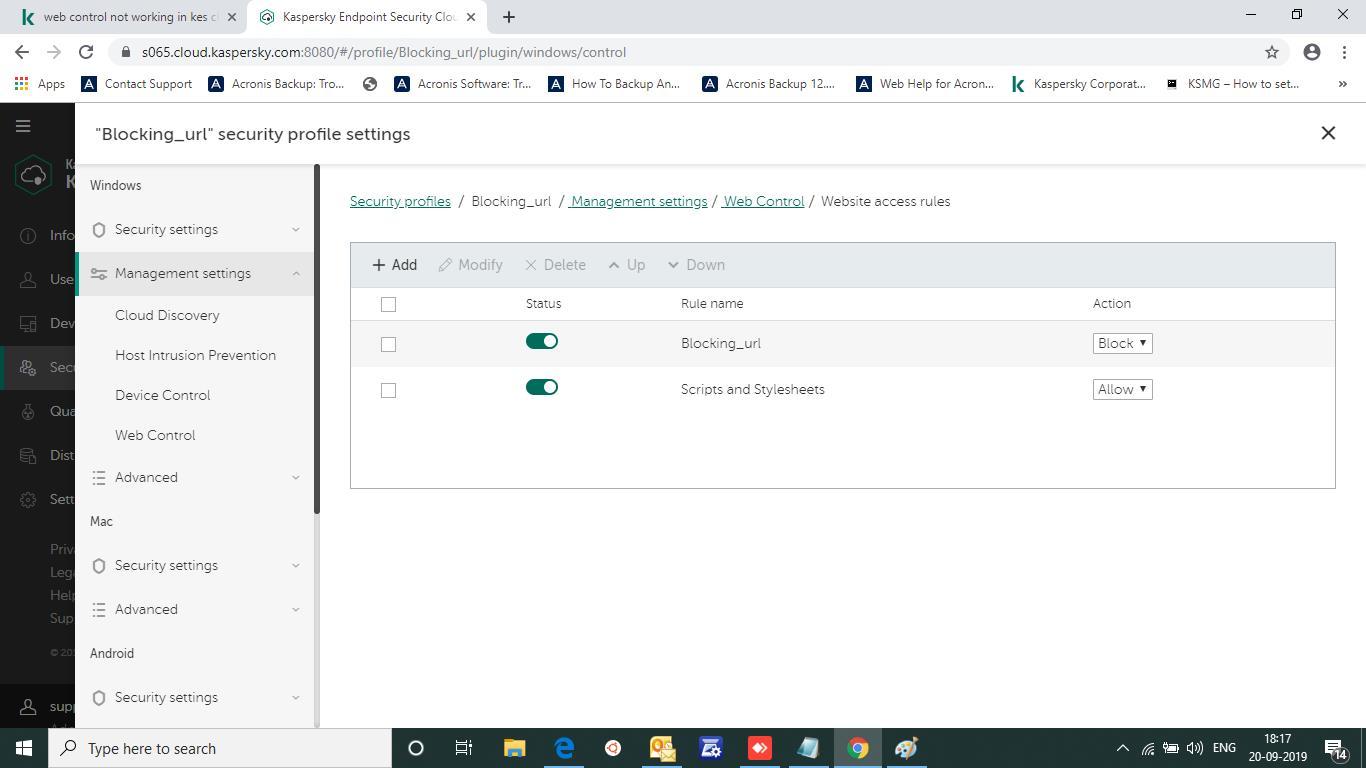This screenshot has height=768, width=1366.
Task: Open Web Control breadcrumb link
Action: (x=762, y=201)
